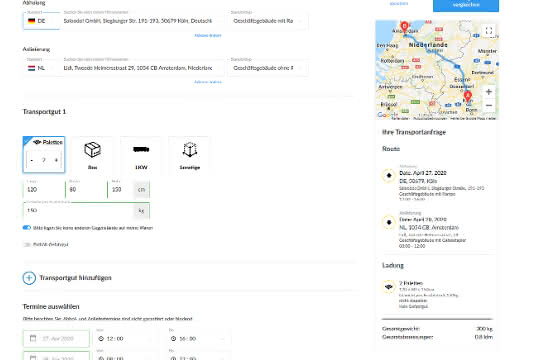Decrease pallet count with minus button
540x360 pixels.
32,160
